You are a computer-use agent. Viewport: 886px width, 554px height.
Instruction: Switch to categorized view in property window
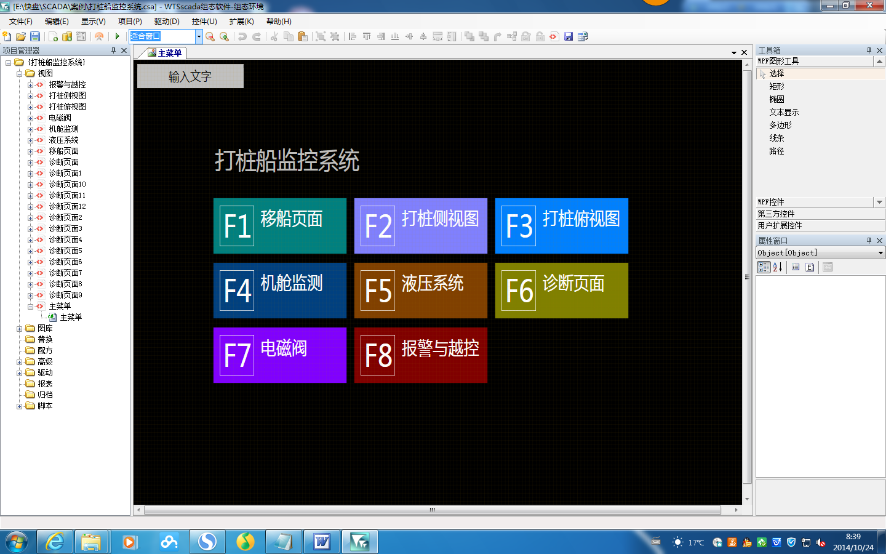pos(764,267)
